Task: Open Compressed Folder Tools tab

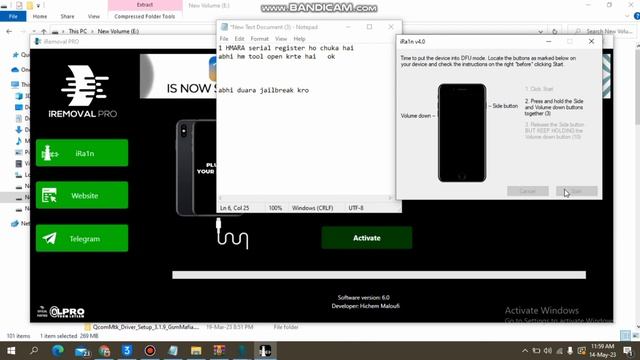Action: 144,16
